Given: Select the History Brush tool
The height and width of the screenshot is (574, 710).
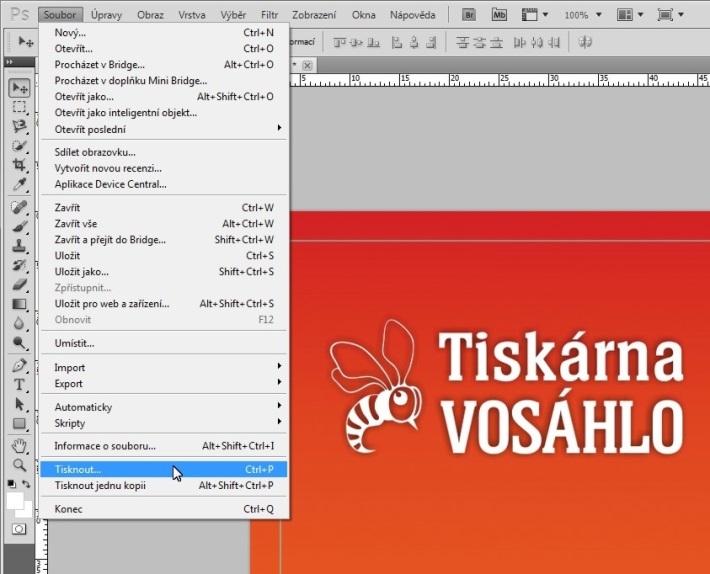Looking at the screenshot, I should 19,265.
